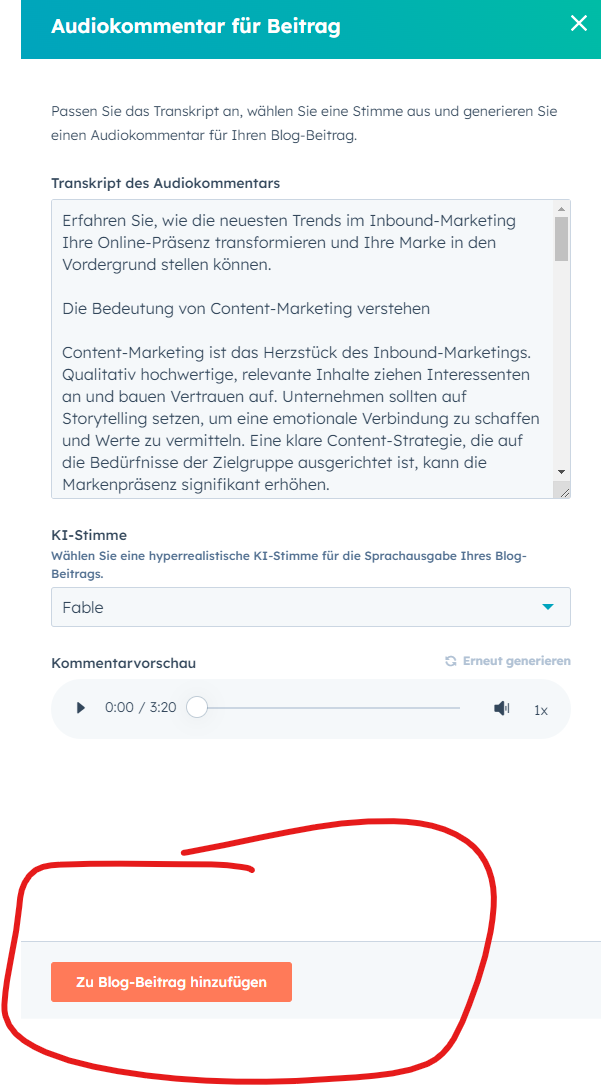Click Zu Blog-Beitrag hinzufügen button

[x=171, y=982]
